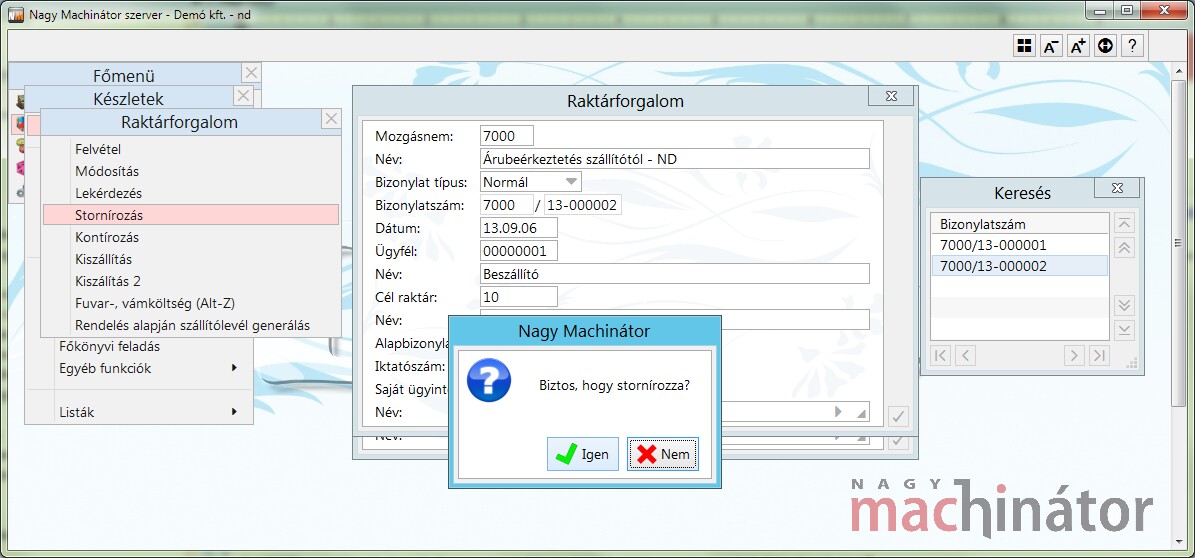Click page-up double chevron in Keresés

click(x=1125, y=248)
